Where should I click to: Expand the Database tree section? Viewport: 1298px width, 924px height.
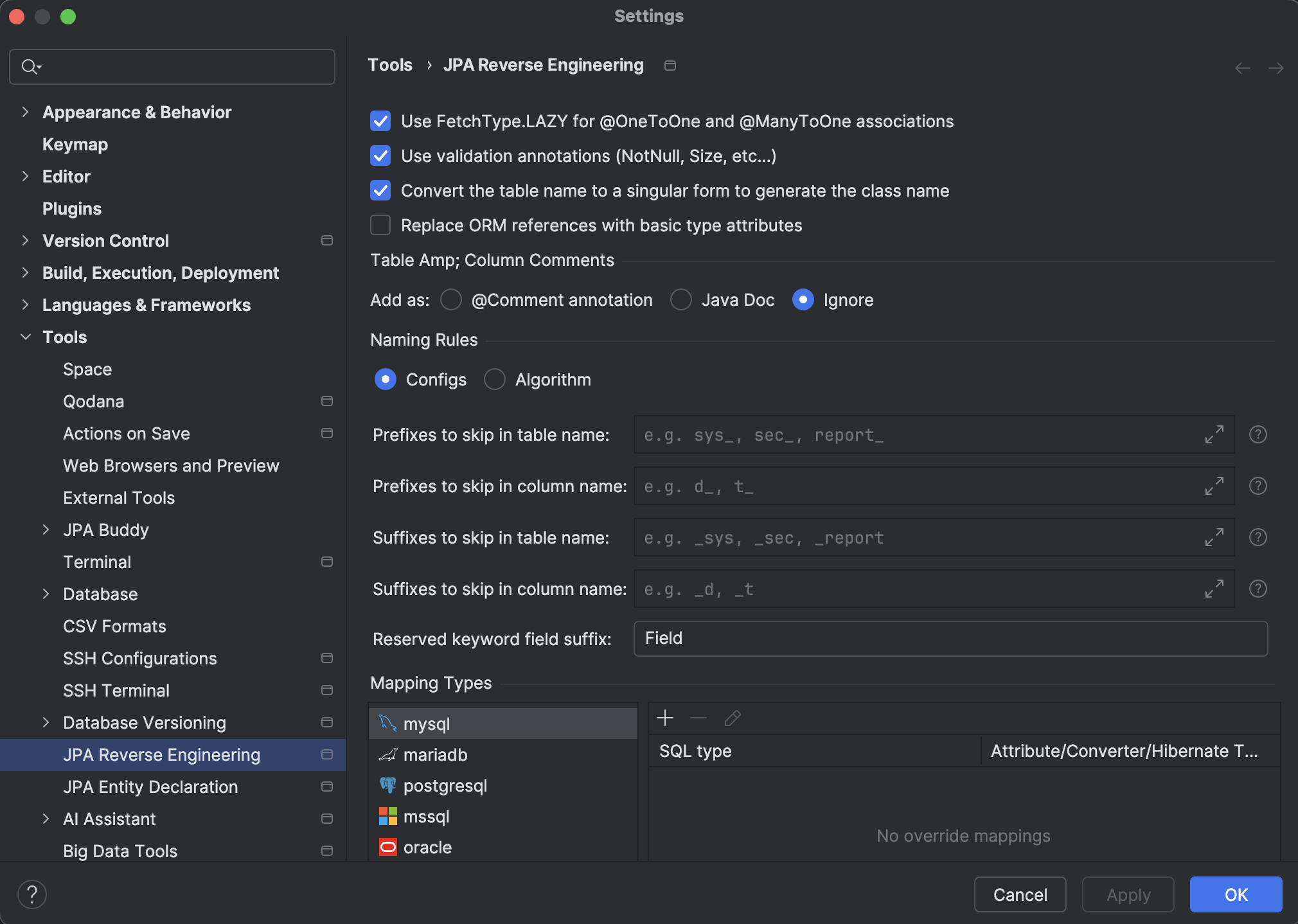tap(46, 594)
